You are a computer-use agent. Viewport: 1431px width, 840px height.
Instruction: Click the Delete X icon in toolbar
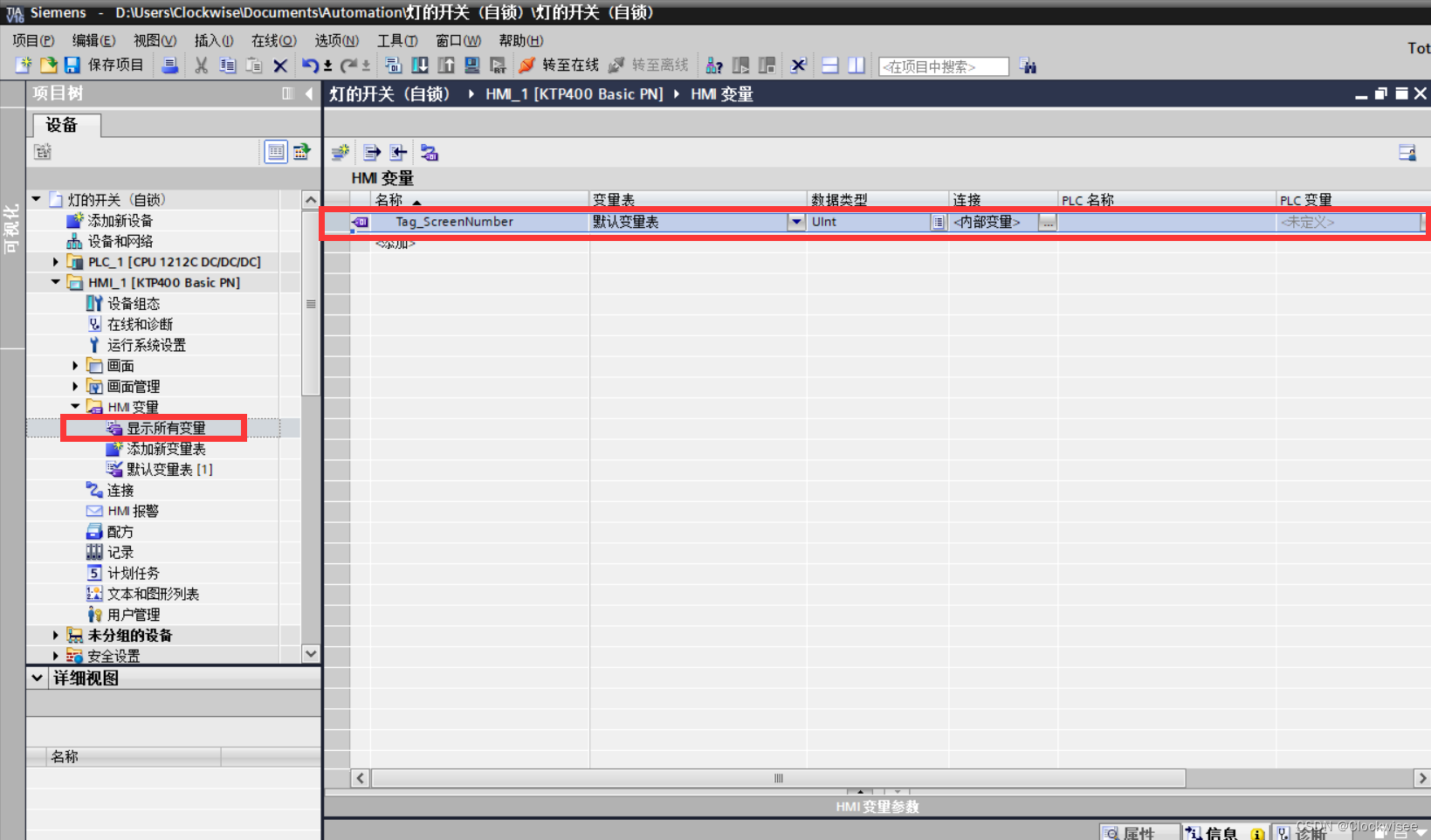point(280,65)
